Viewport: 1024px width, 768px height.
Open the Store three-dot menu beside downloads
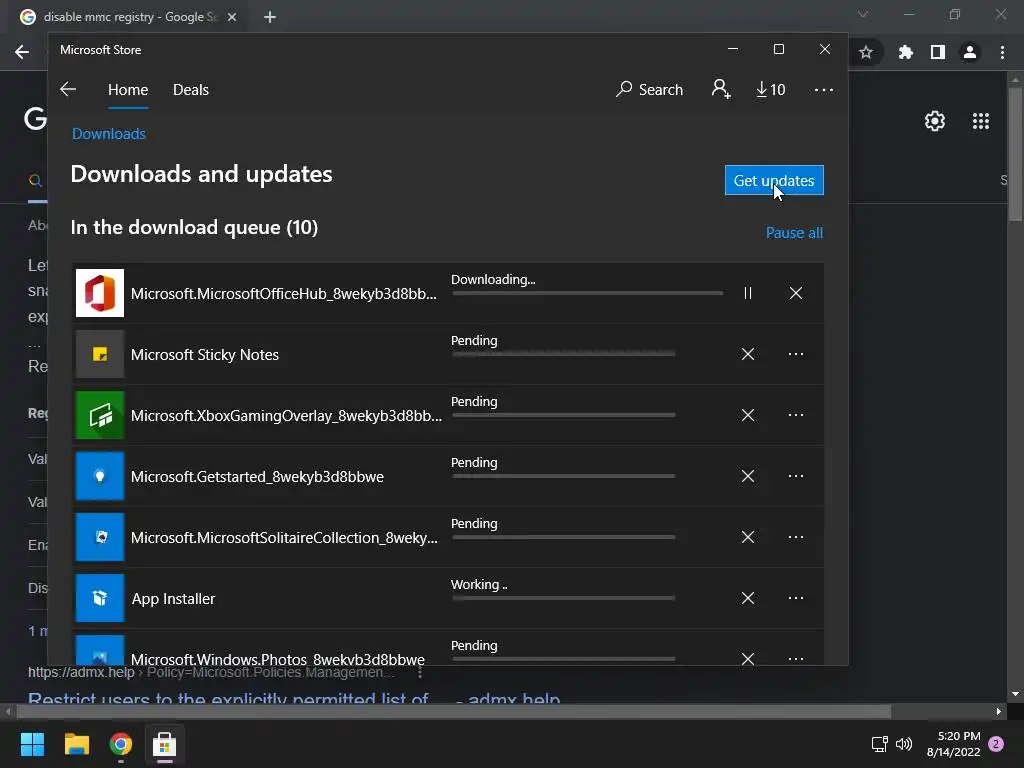824,89
